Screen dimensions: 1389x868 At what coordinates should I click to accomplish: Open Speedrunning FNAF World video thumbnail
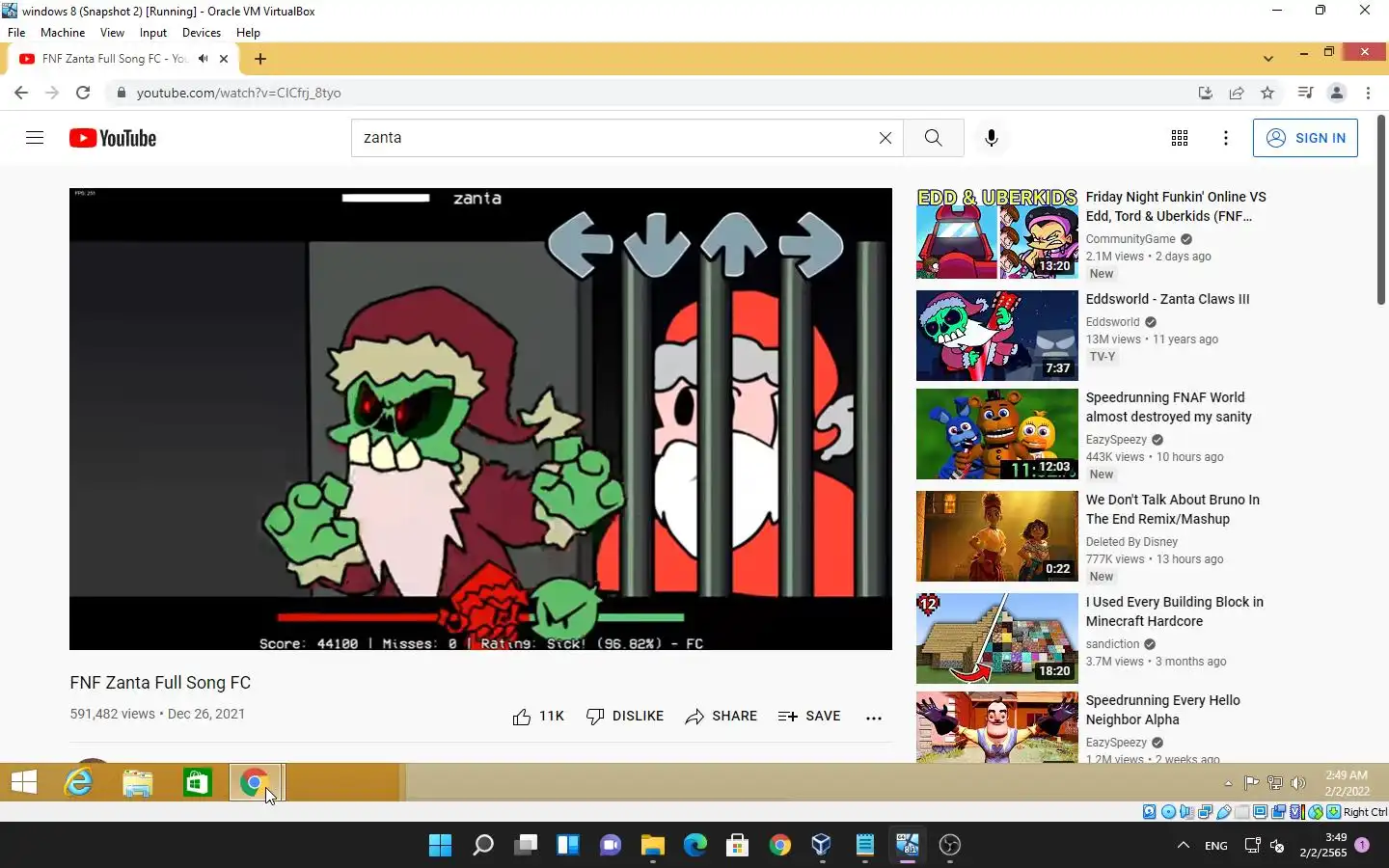coord(996,434)
